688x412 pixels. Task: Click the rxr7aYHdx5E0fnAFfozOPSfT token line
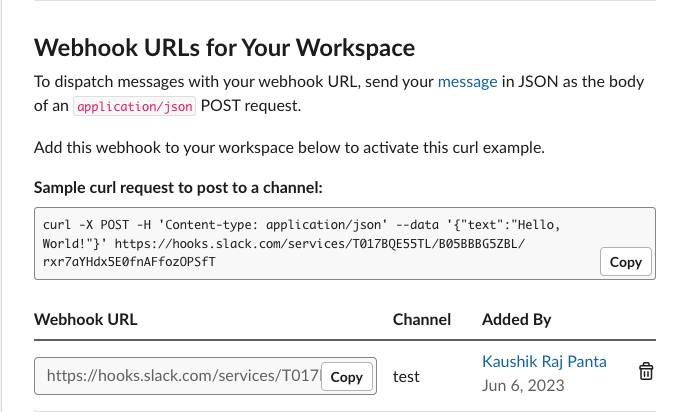128,262
